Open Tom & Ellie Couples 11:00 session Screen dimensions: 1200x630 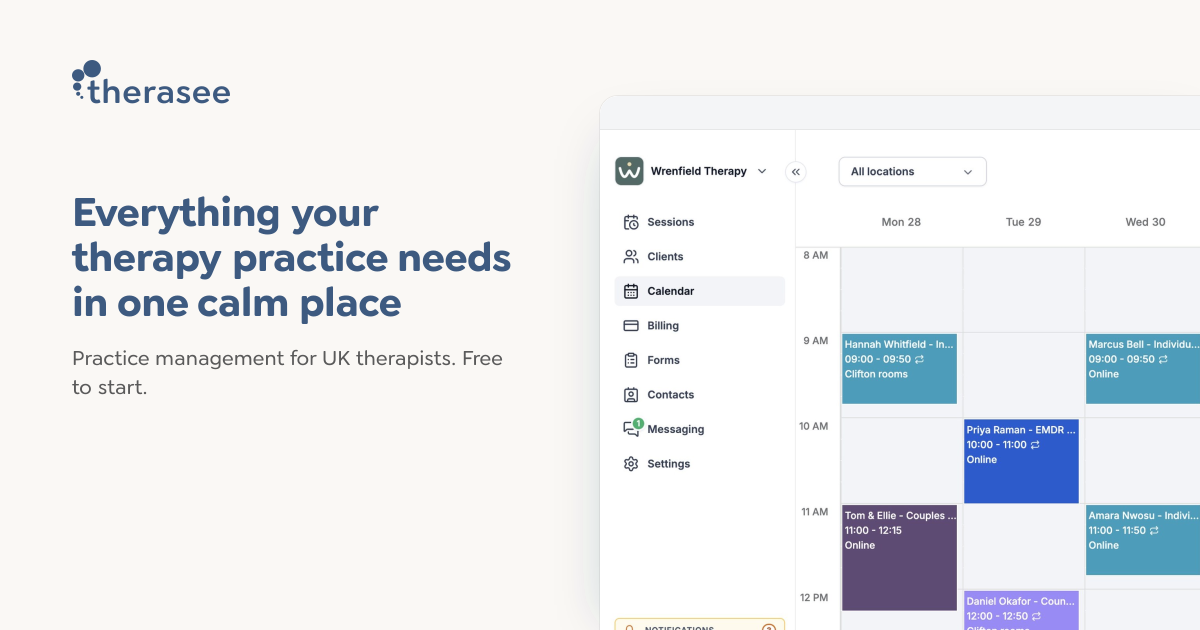[900, 558]
